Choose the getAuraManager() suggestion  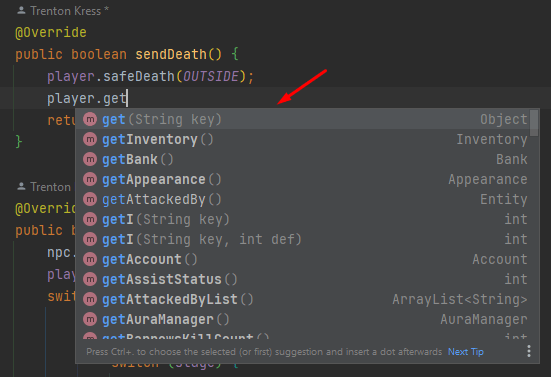(303, 320)
